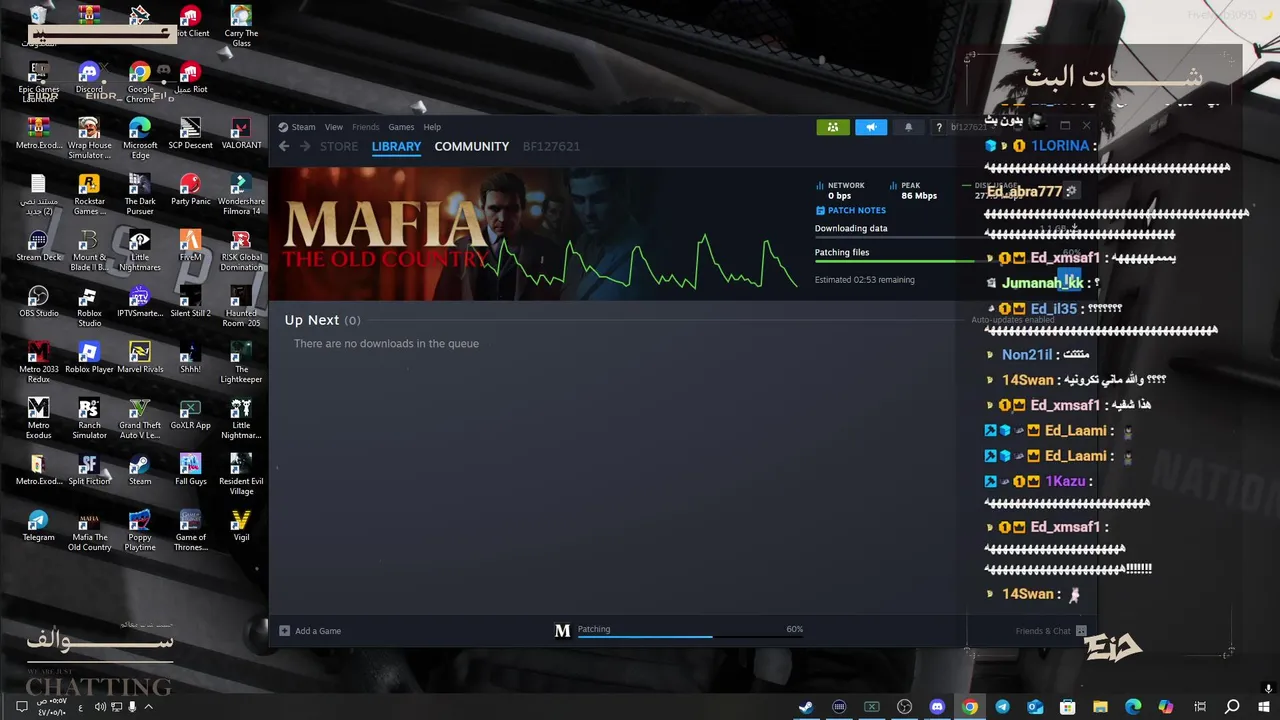This screenshot has width=1280, height=720.
Task: Open Split Fiction desktop shortcut
Action: [x=89, y=470]
